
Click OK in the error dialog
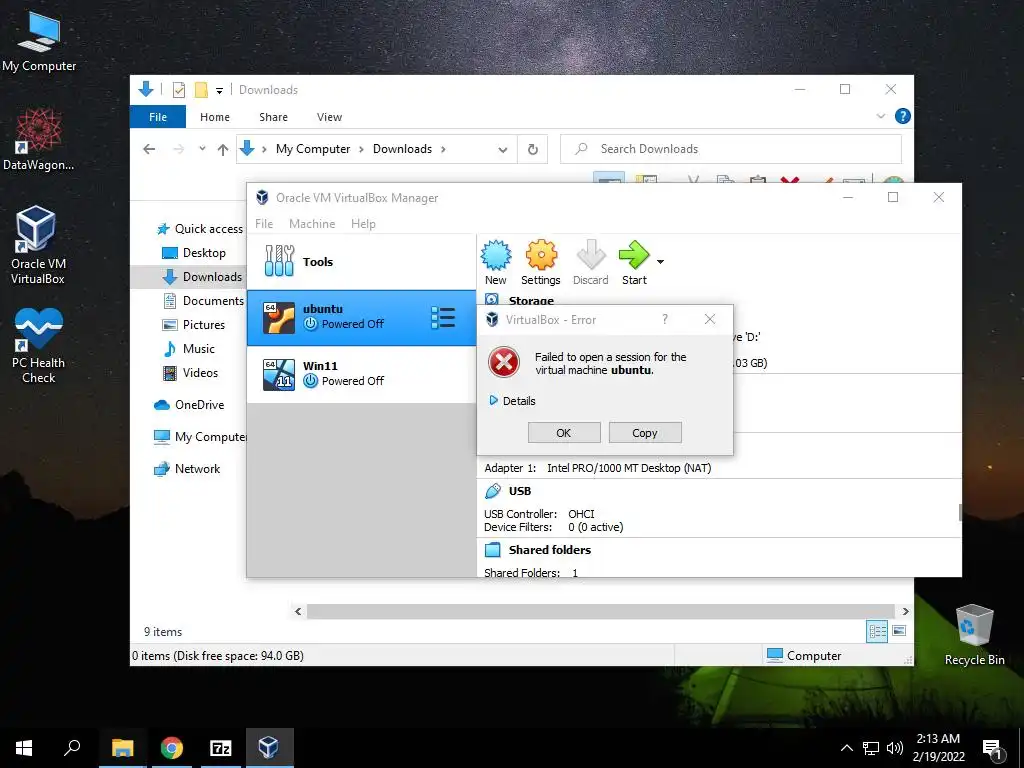[564, 433]
